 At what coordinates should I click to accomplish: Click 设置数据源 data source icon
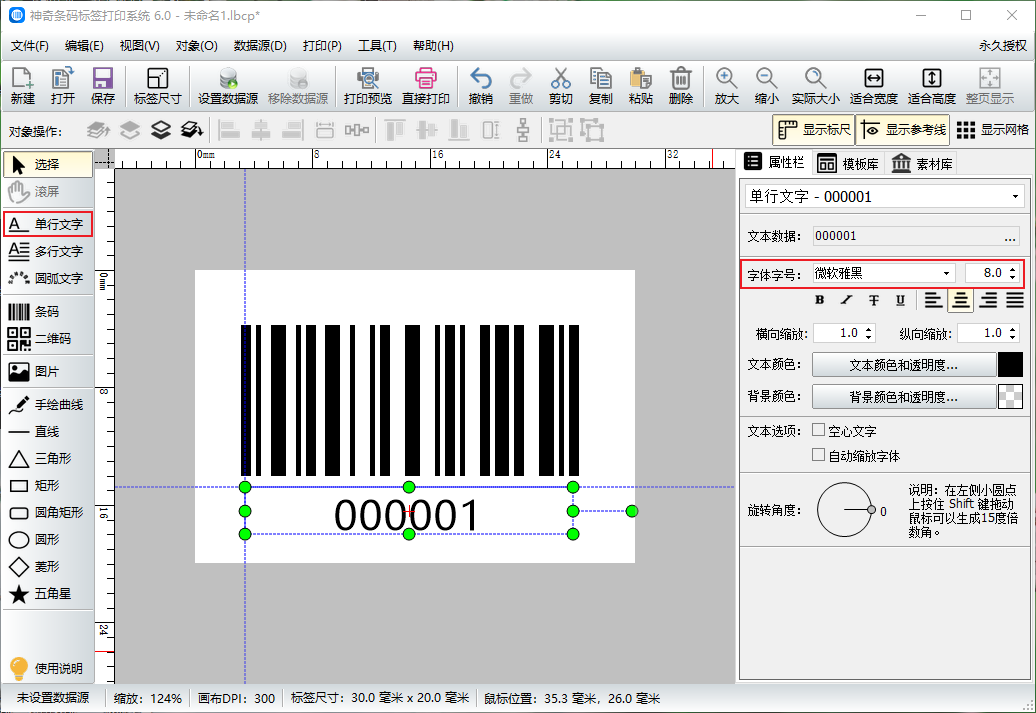228,86
